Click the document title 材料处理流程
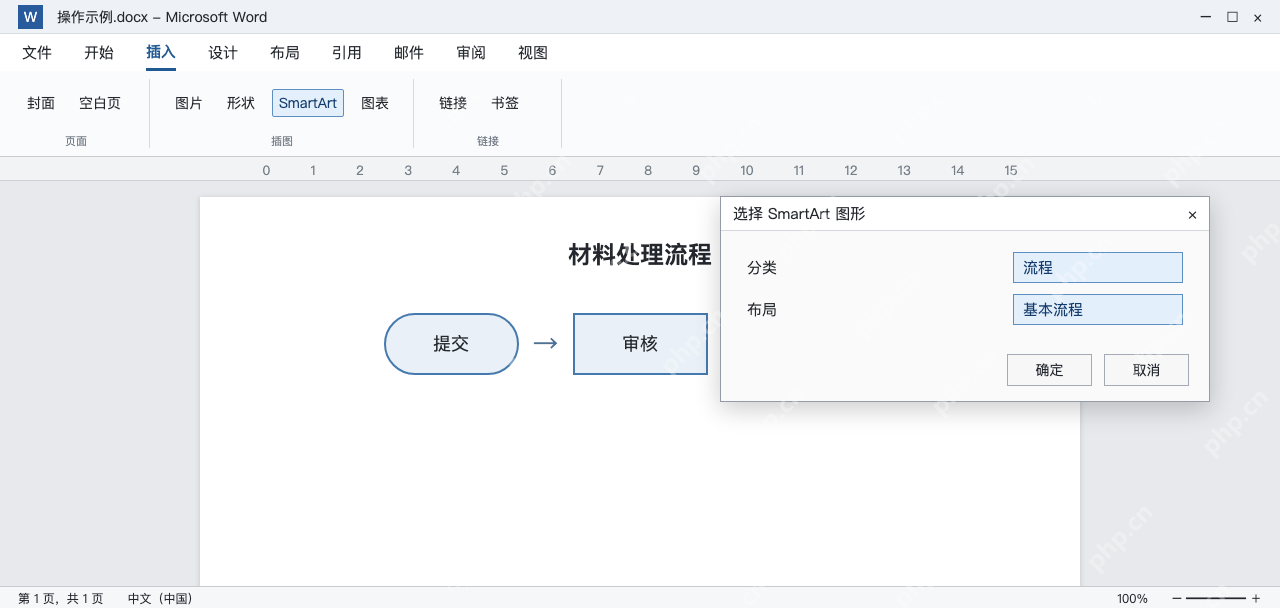The height and width of the screenshot is (608, 1280). coord(640,255)
